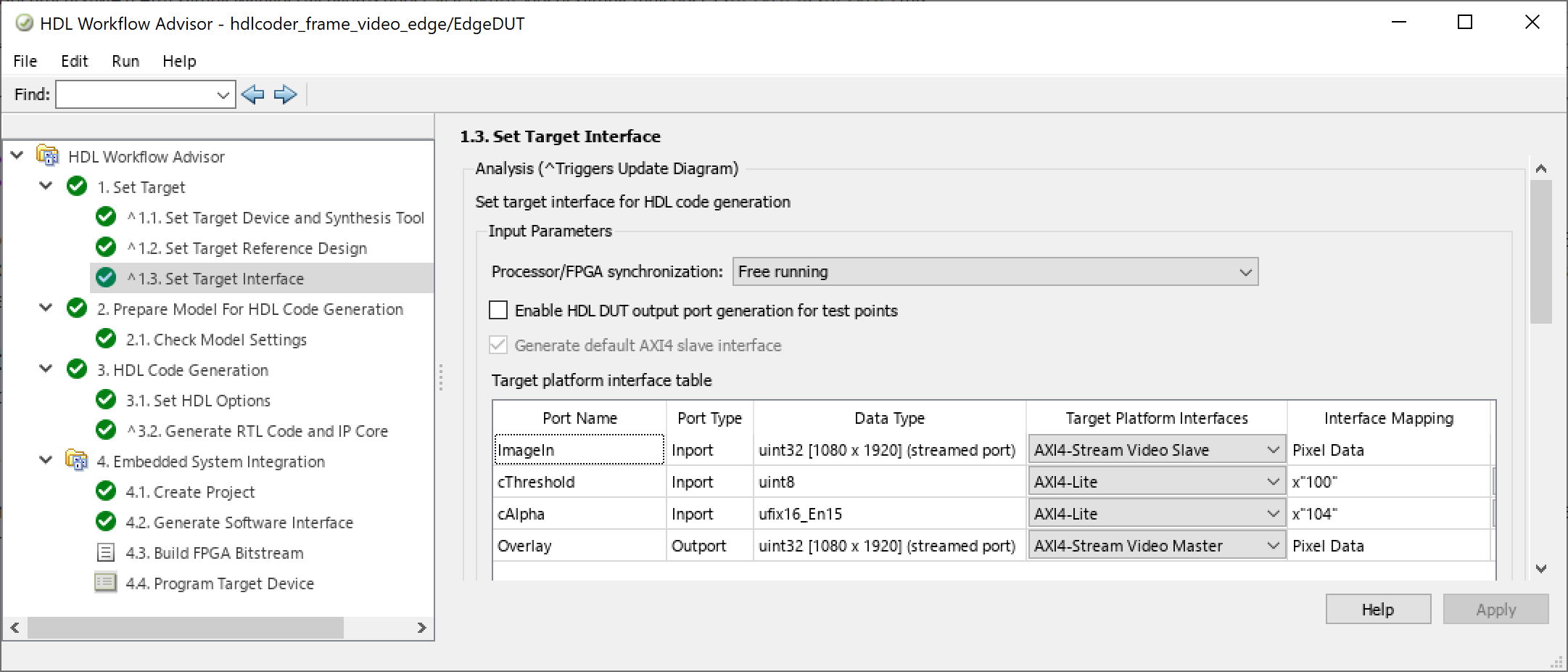Click the task tree horizontal scrollbar thumb
The height and width of the screenshot is (672, 1568).
[185, 628]
